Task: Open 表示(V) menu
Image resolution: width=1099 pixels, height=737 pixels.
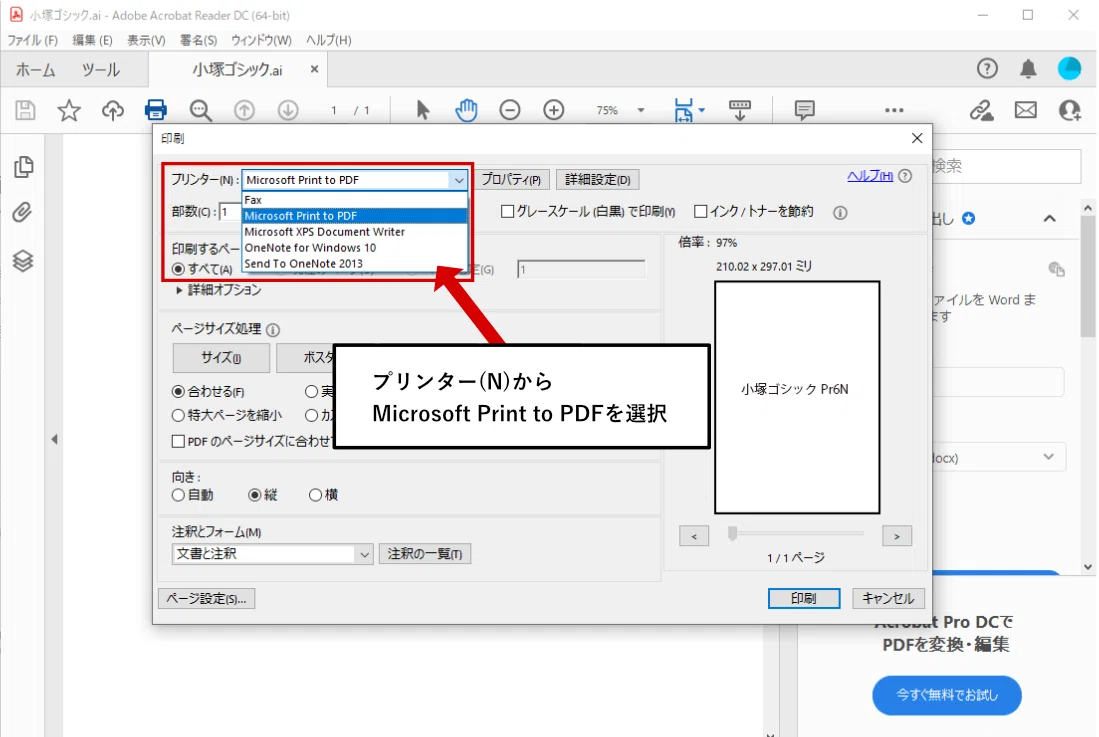Action: (146, 40)
